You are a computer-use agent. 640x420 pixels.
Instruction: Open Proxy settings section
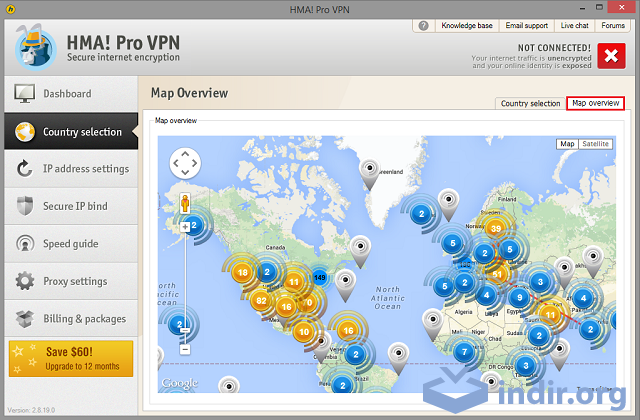71,281
